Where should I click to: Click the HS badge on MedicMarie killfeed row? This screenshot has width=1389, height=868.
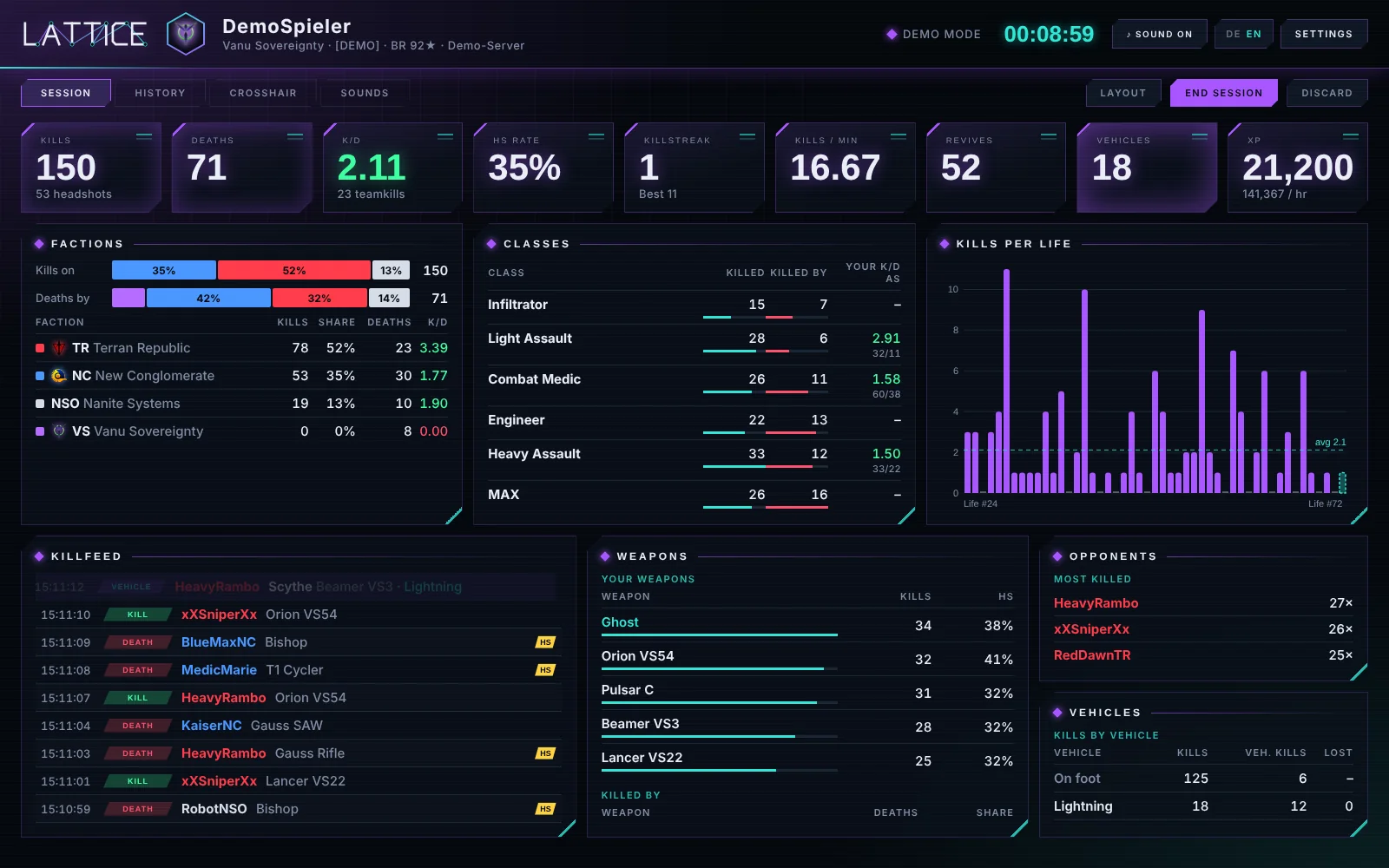[x=545, y=670]
